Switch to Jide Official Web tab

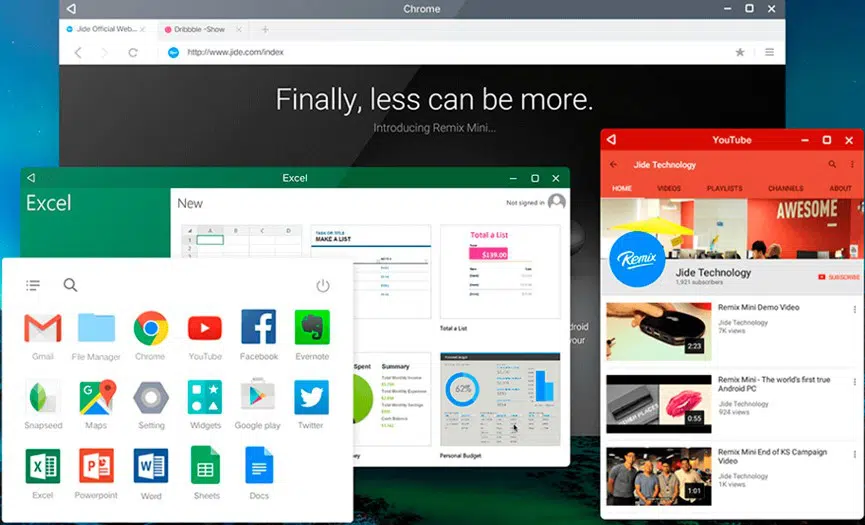tap(106, 29)
